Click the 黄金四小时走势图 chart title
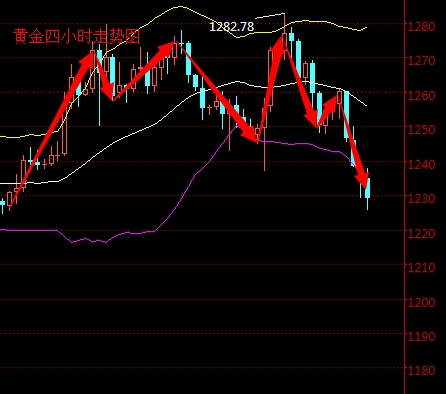This screenshot has width=446, height=394. pos(76,36)
